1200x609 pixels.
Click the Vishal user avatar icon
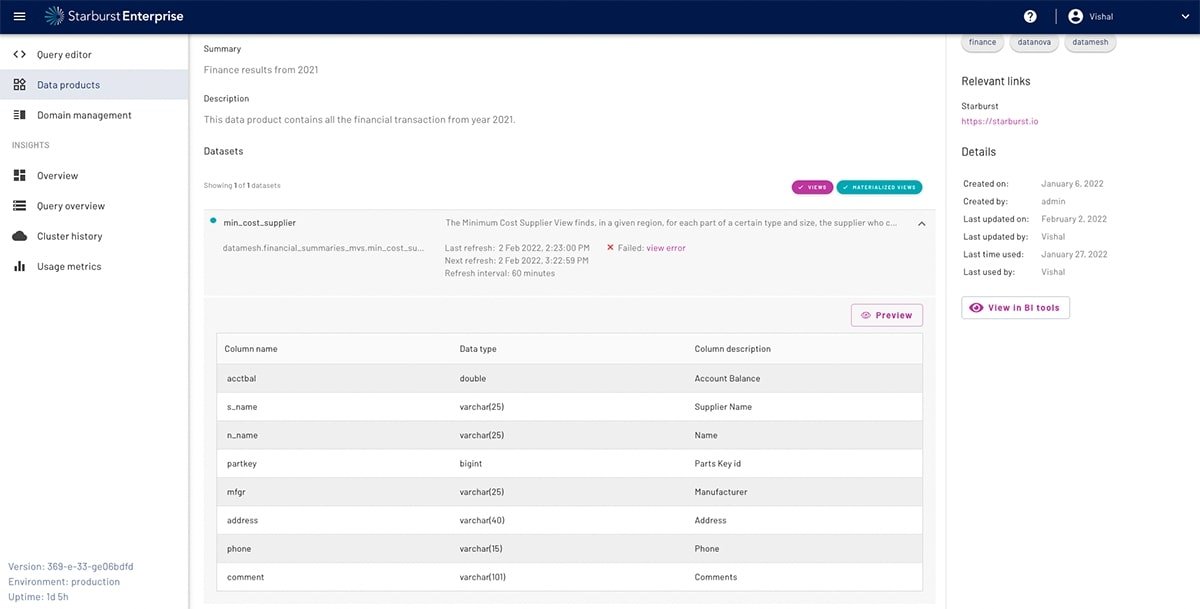tap(1076, 17)
